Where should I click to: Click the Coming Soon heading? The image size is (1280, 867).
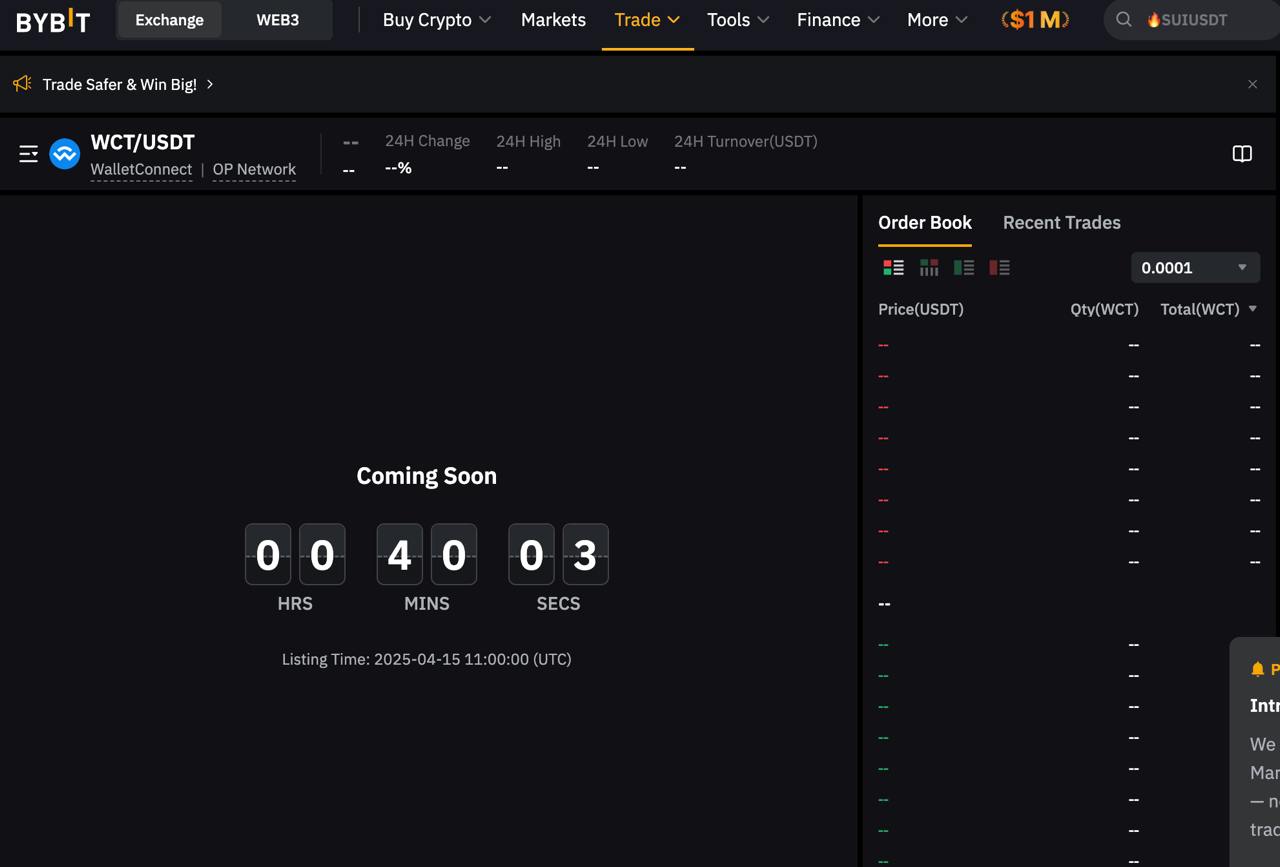pos(427,476)
